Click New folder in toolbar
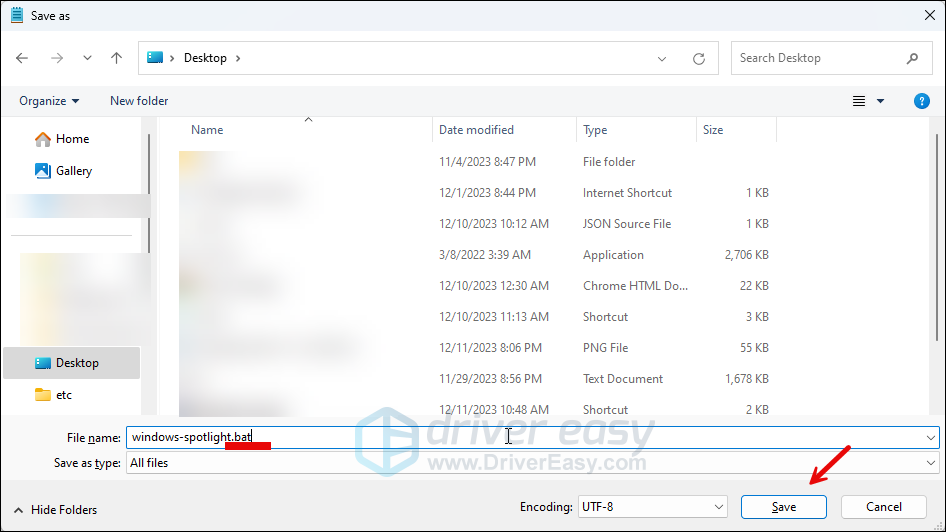This screenshot has width=946, height=532. click(x=139, y=101)
